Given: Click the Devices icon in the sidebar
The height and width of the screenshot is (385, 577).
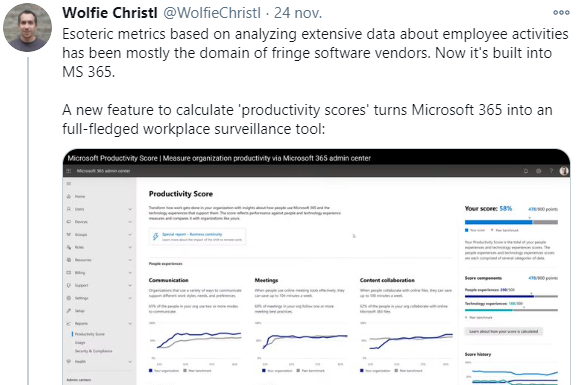Looking at the screenshot, I should click(69, 222).
